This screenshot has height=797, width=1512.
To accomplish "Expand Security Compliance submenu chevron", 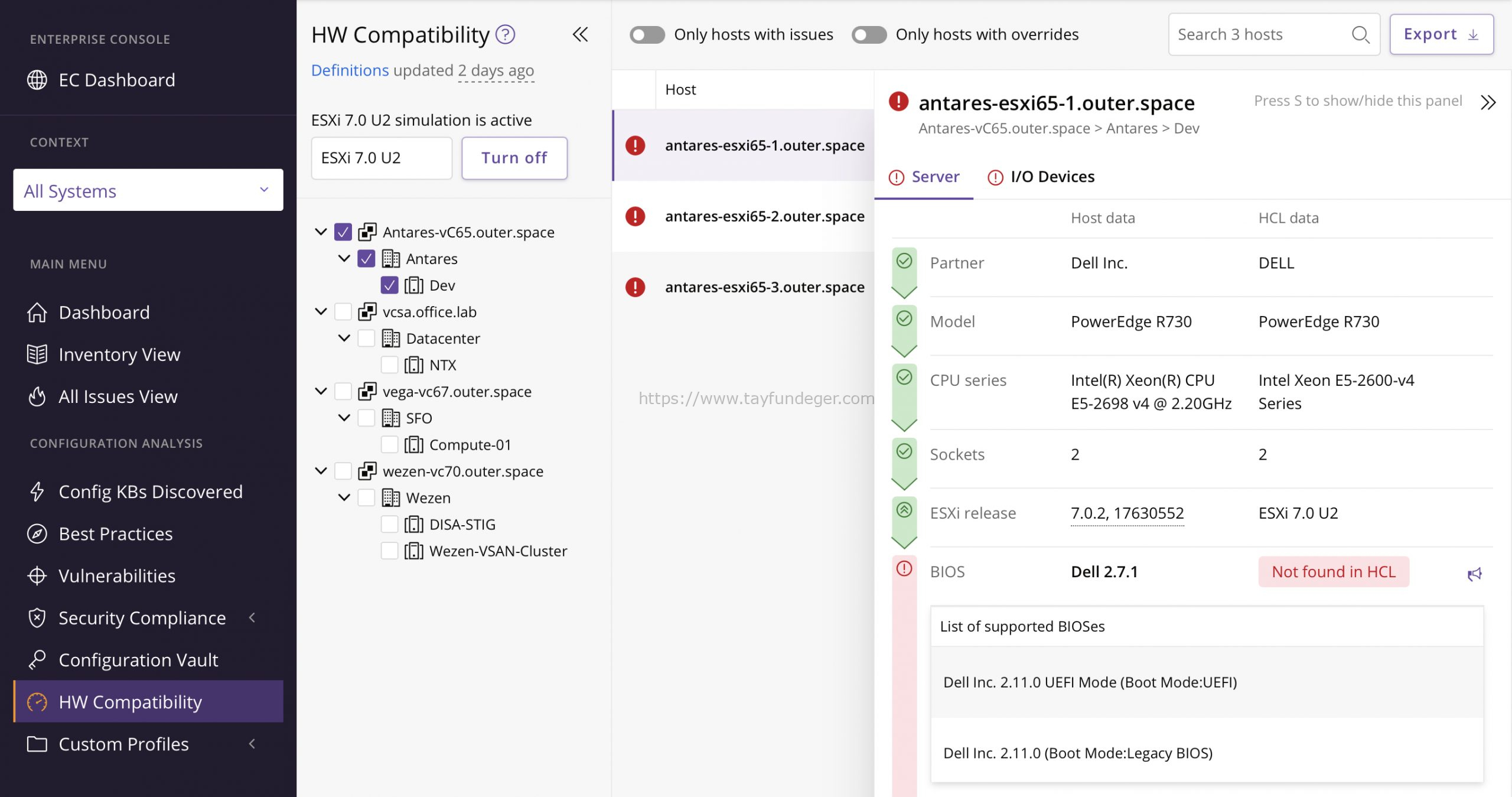I will click(252, 617).
